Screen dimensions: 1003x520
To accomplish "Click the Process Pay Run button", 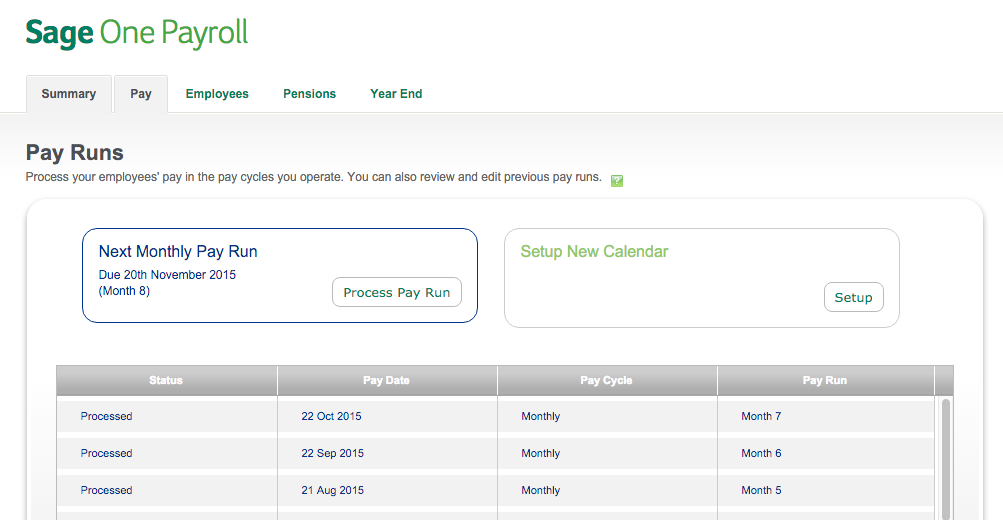I will (397, 292).
